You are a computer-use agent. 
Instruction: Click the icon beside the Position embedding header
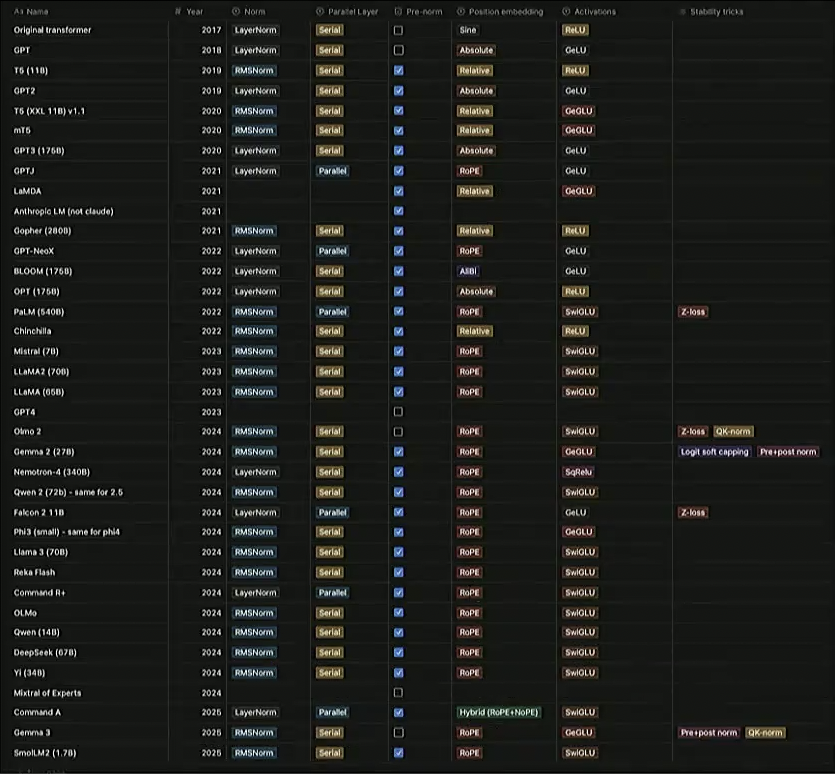point(460,12)
